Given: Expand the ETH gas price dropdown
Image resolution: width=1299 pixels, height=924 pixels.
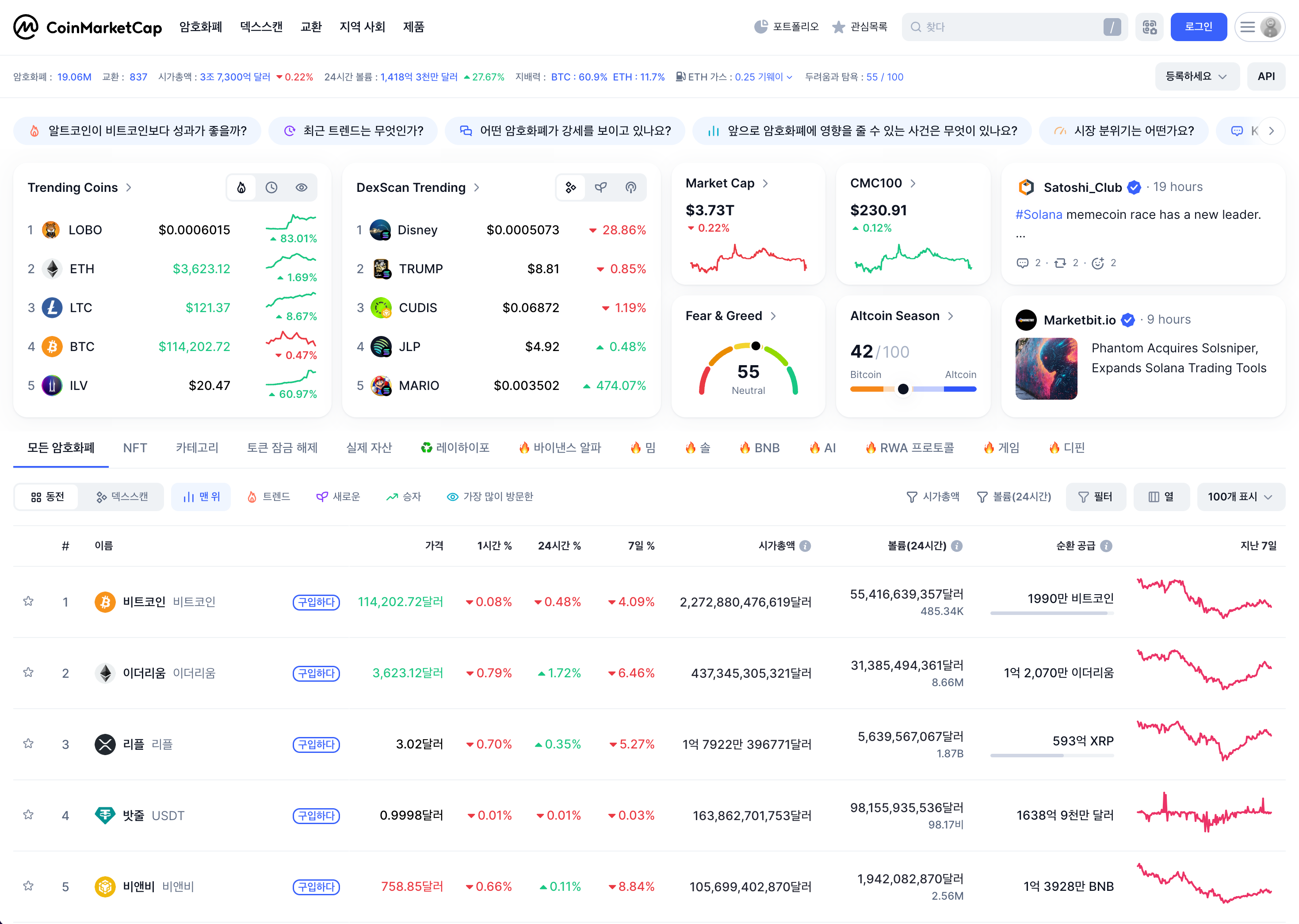Looking at the screenshot, I should click(789, 77).
